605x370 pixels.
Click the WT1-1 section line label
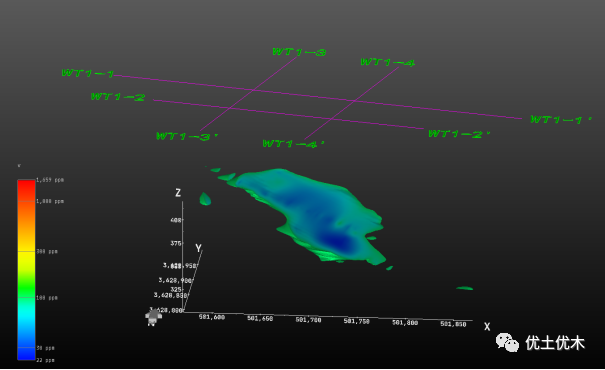point(88,73)
